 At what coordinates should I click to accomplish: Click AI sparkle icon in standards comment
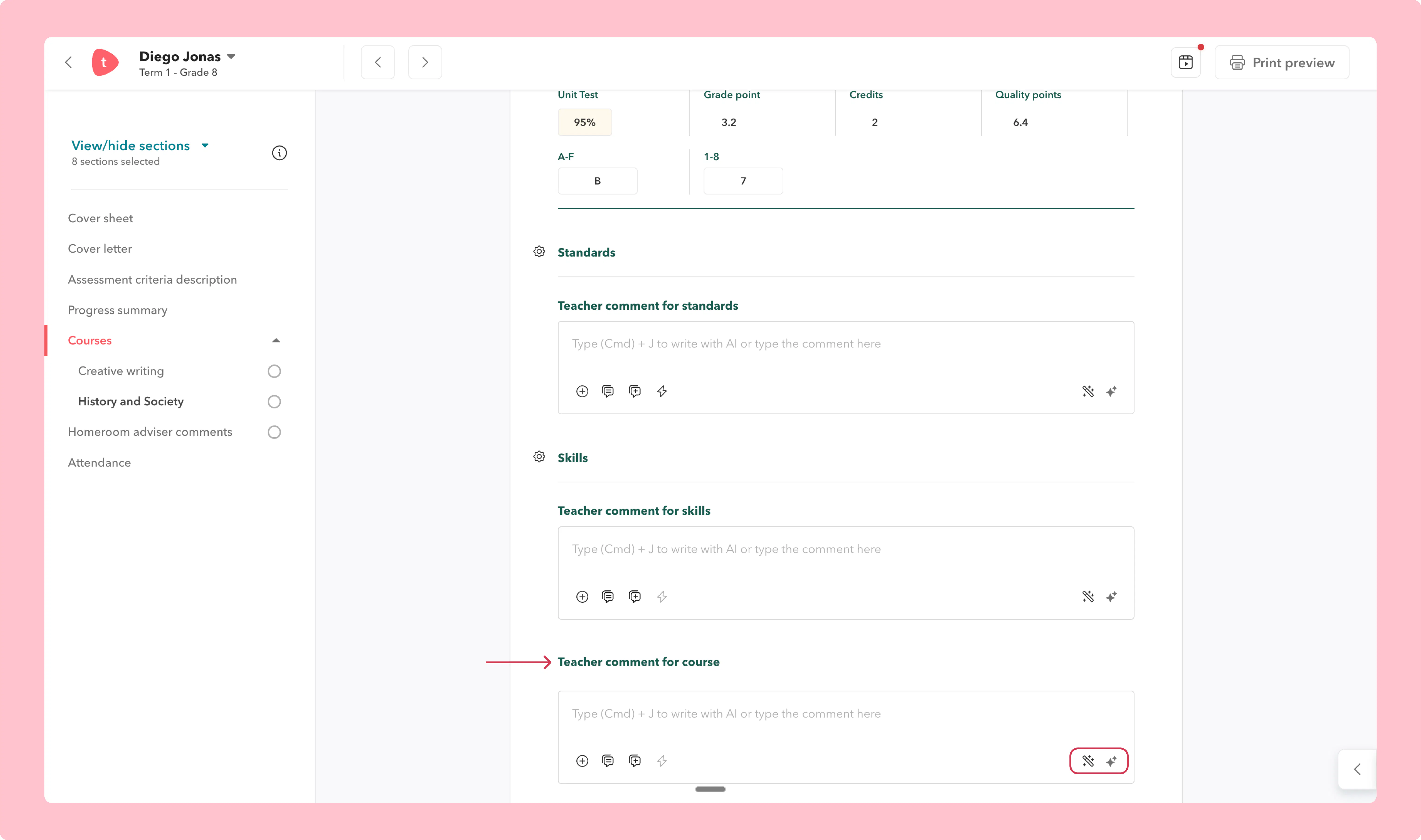pyautogui.click(x=1112, y=391)
